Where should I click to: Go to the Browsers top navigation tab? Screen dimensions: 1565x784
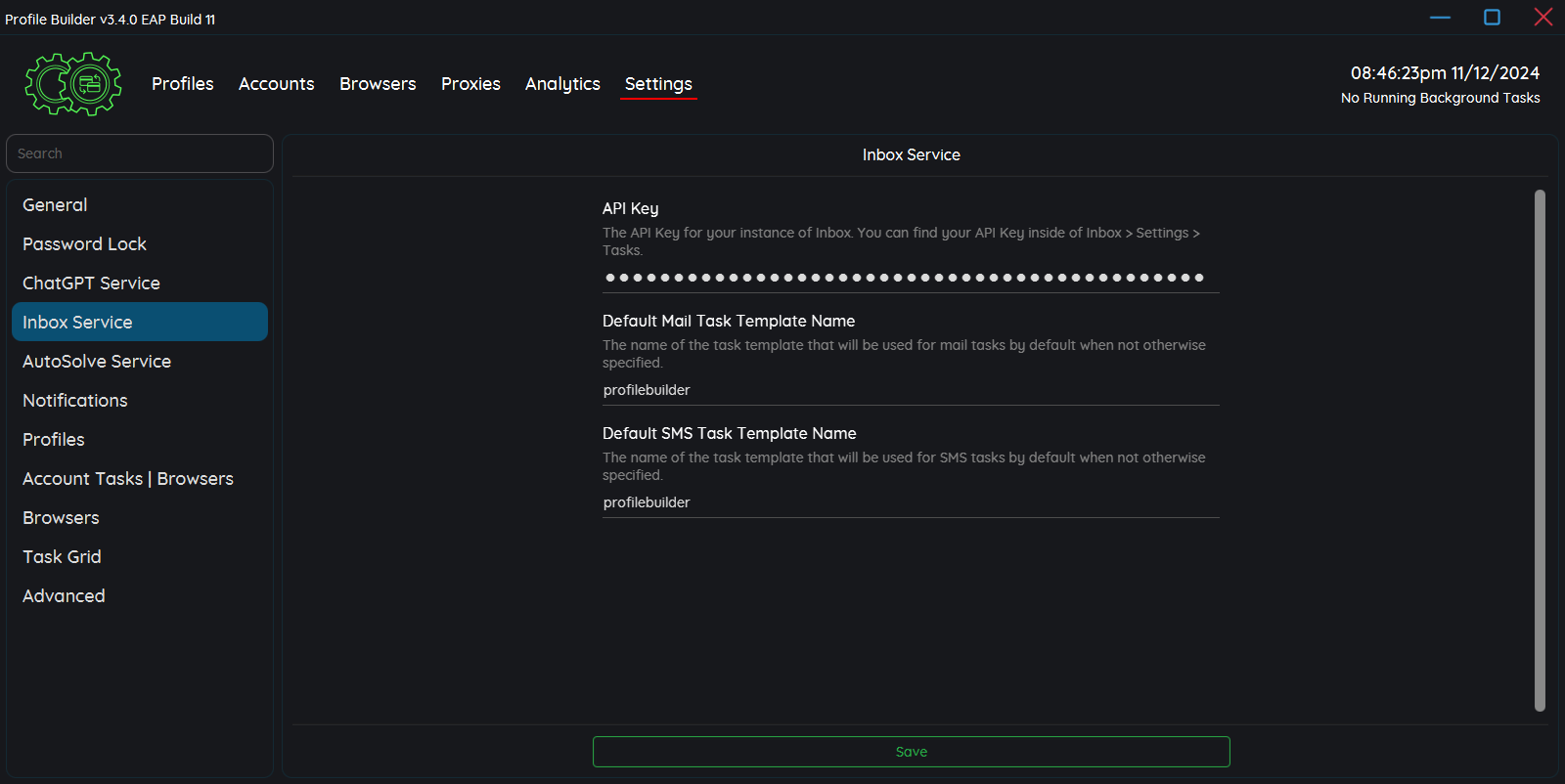click(x=378, y=84)
